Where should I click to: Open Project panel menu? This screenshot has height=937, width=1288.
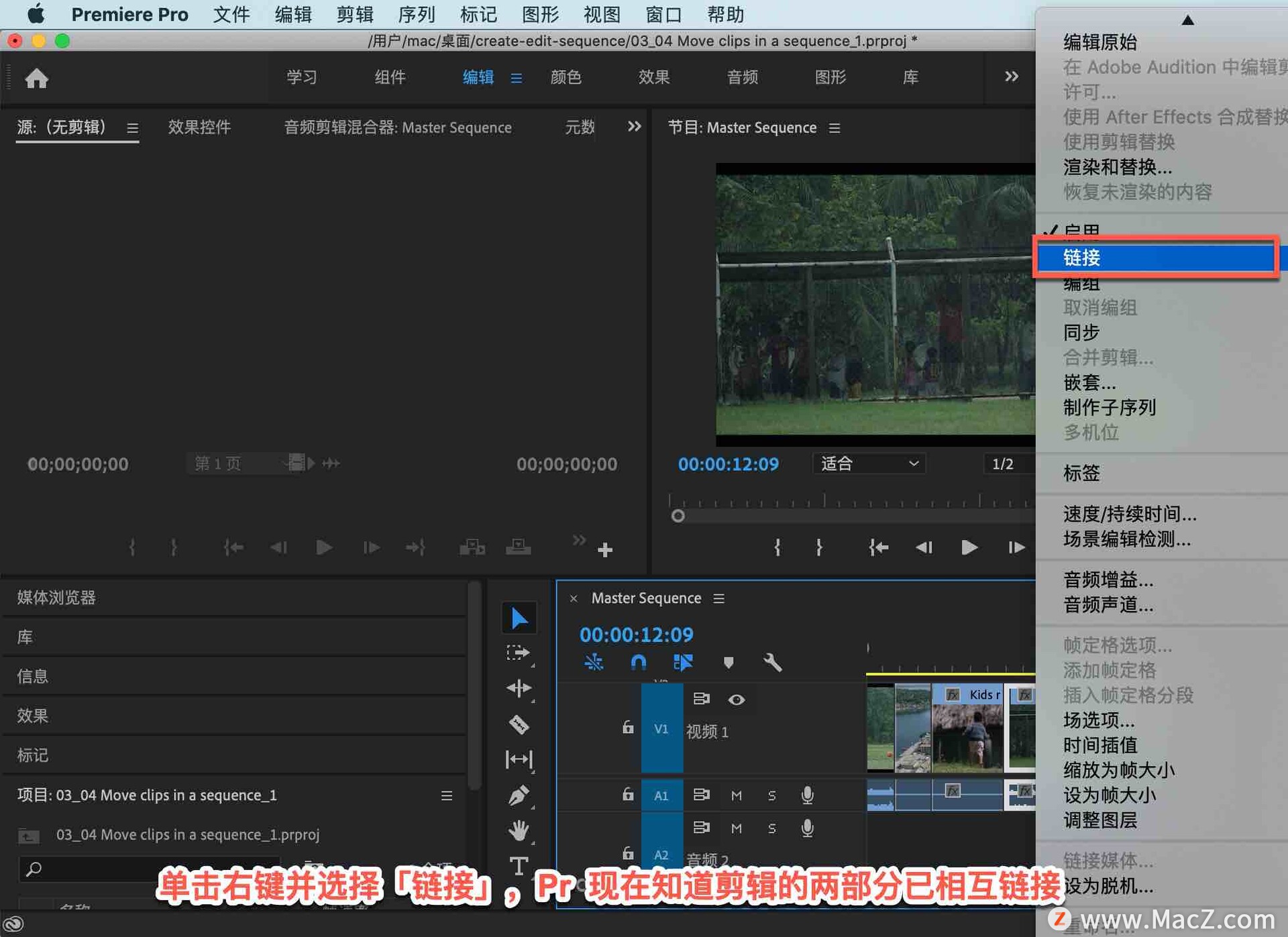(x=446, y=795)
